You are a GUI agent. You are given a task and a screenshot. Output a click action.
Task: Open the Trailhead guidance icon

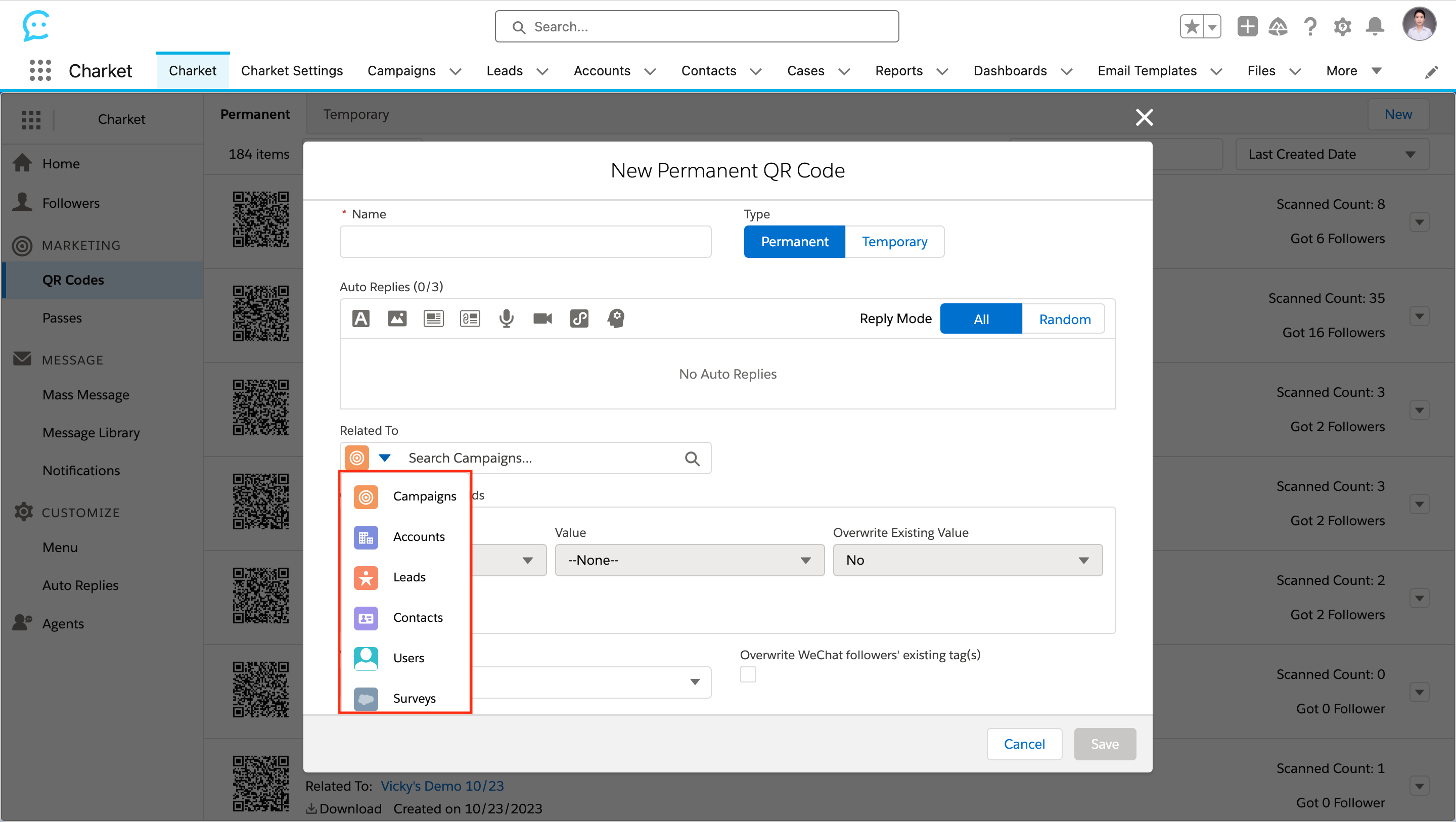(1278, 27)
